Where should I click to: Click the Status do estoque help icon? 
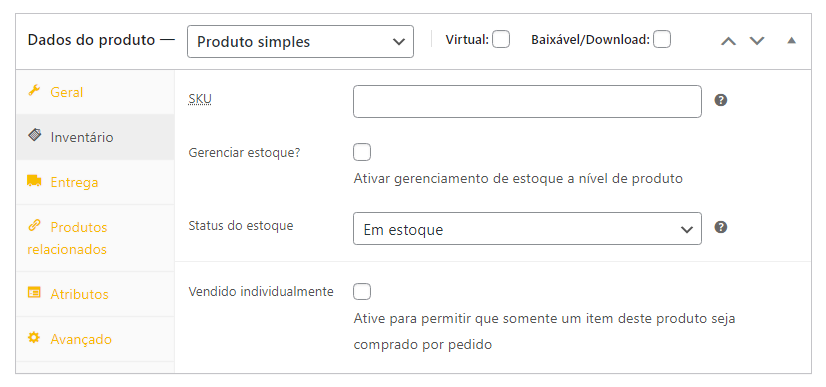[x=721, y=227]
